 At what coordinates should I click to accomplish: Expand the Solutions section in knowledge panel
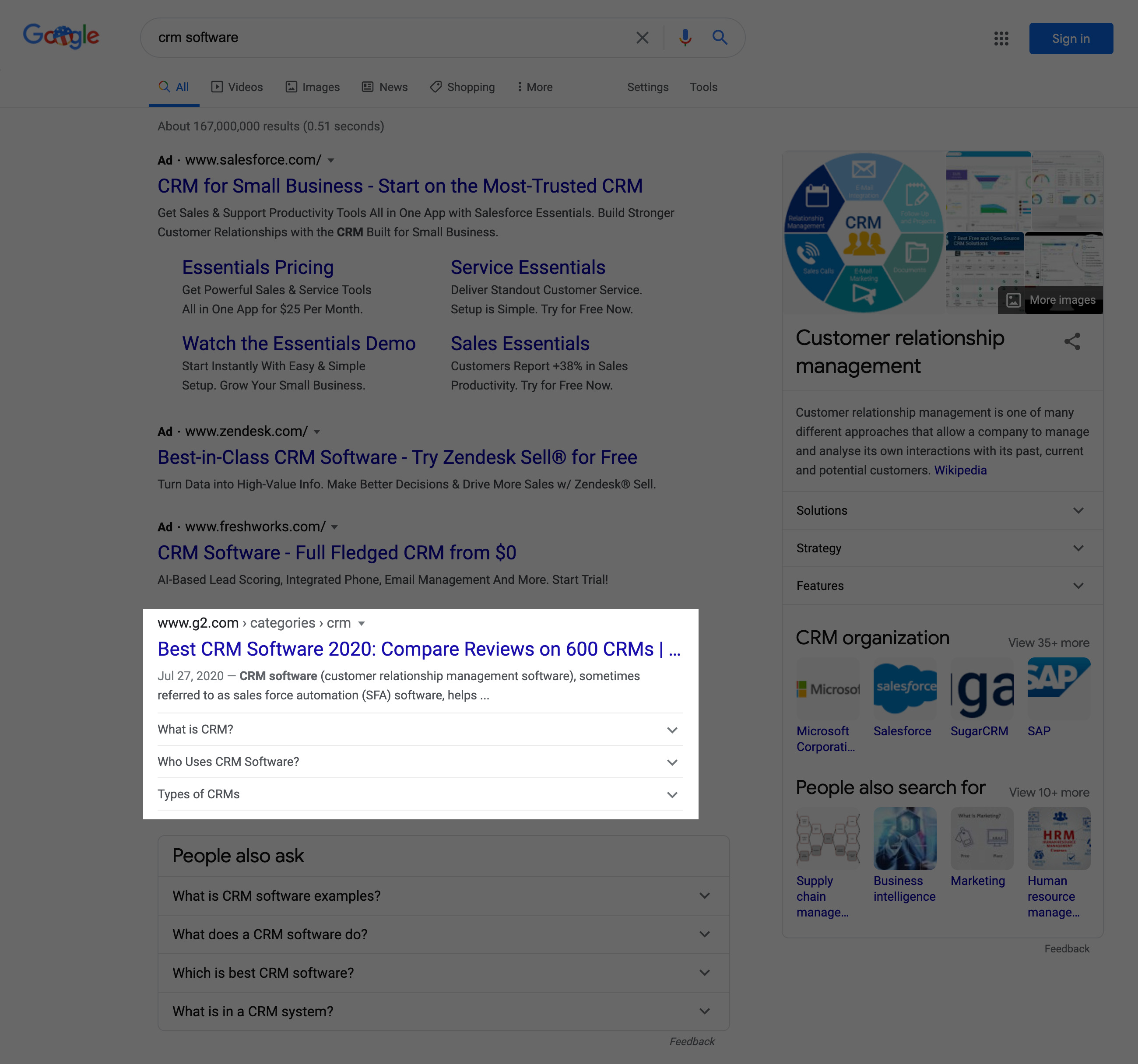[942, 510]
